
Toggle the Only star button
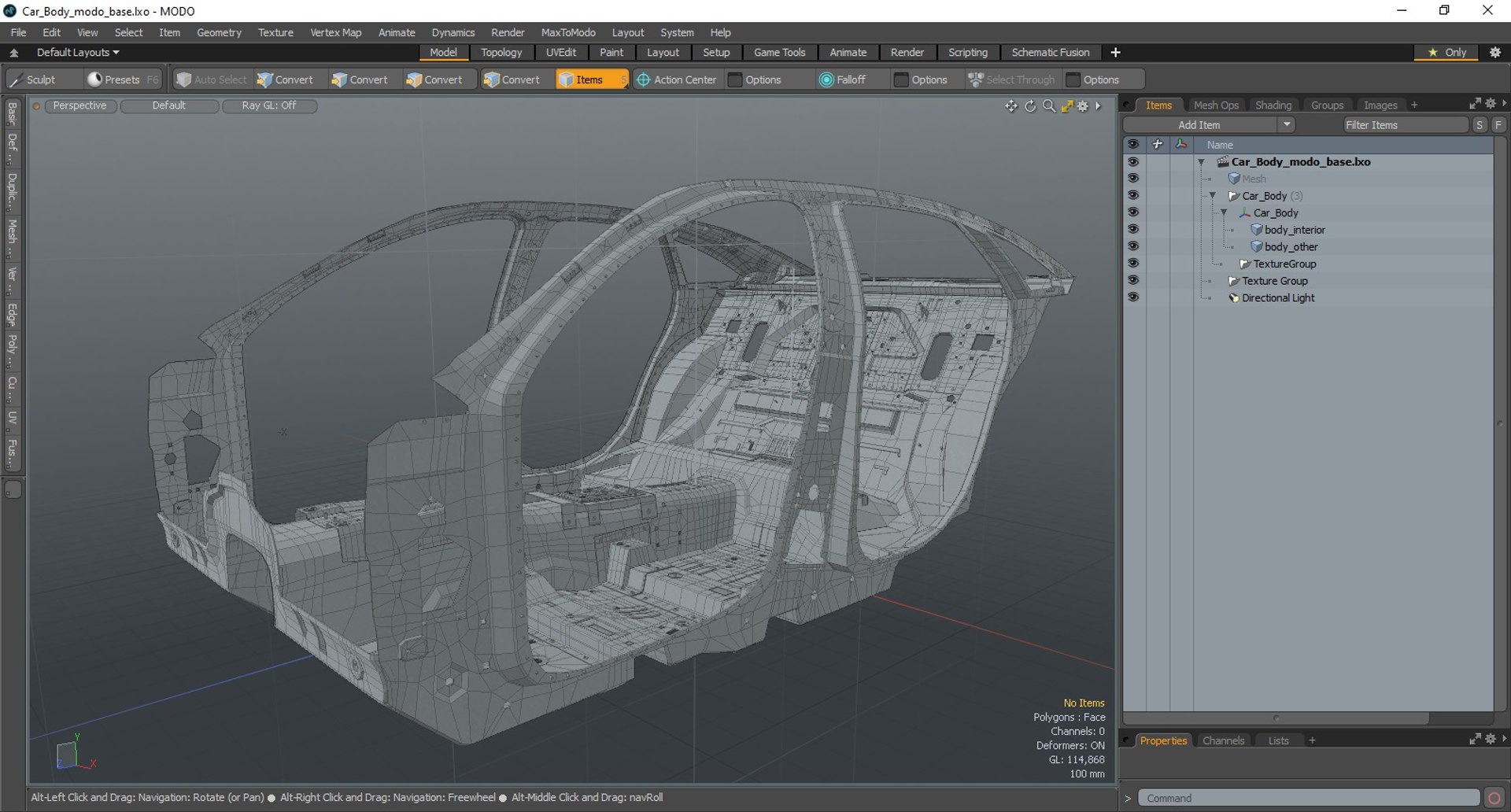[1446, 53]
